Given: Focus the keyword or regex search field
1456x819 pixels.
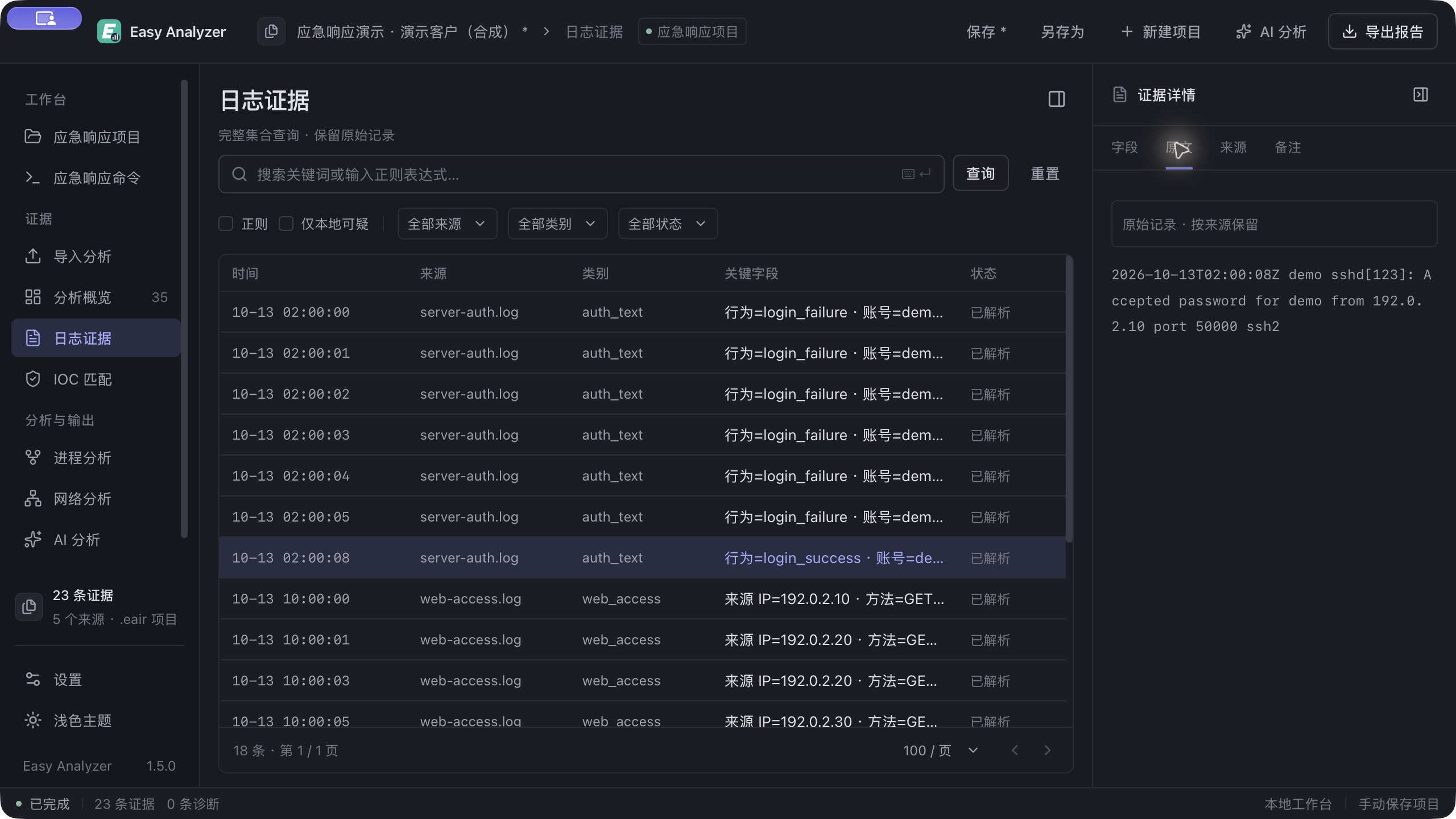Looking at the screenshot, I should [581, 174].
